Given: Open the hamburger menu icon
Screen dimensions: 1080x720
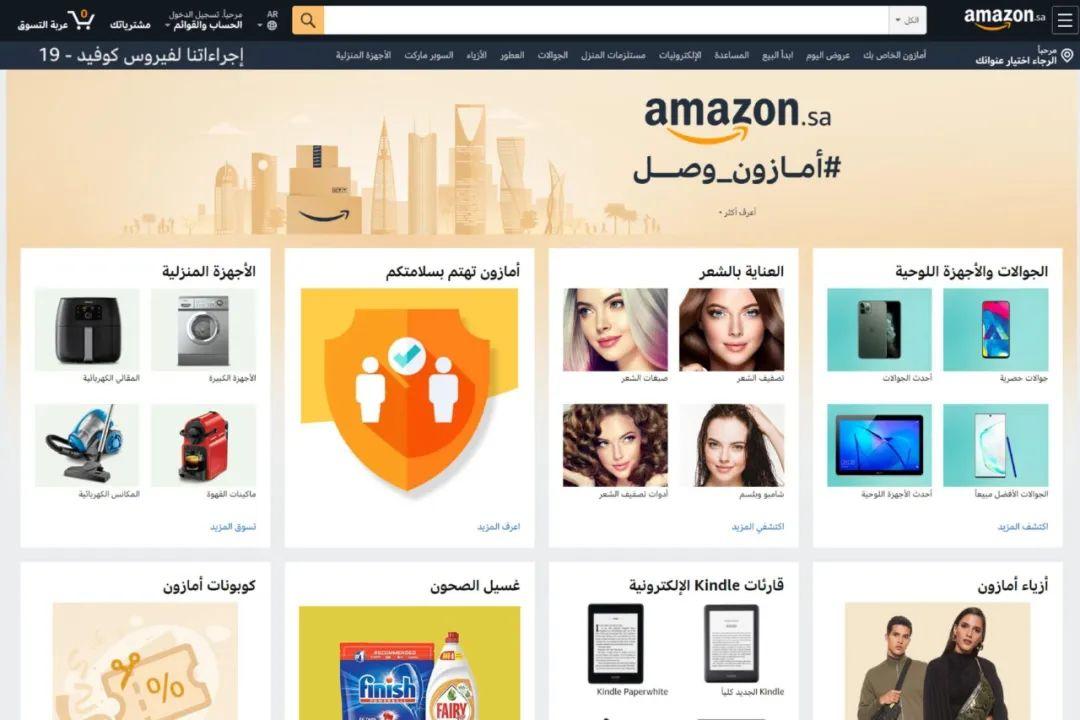Looking at the screenshot, I should 1065,21.
